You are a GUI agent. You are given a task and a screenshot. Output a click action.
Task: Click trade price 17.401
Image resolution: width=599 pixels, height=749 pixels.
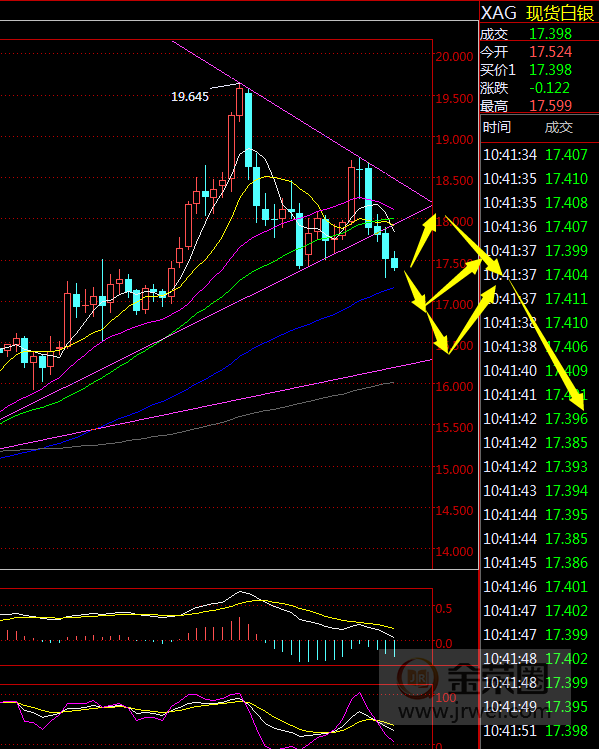pyautogui.click(x=567, y=587)
